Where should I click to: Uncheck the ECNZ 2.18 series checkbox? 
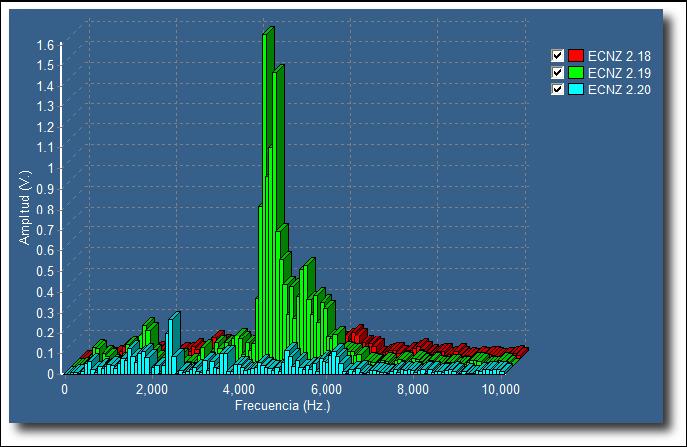pyautogui.click(x=557, y=56)
